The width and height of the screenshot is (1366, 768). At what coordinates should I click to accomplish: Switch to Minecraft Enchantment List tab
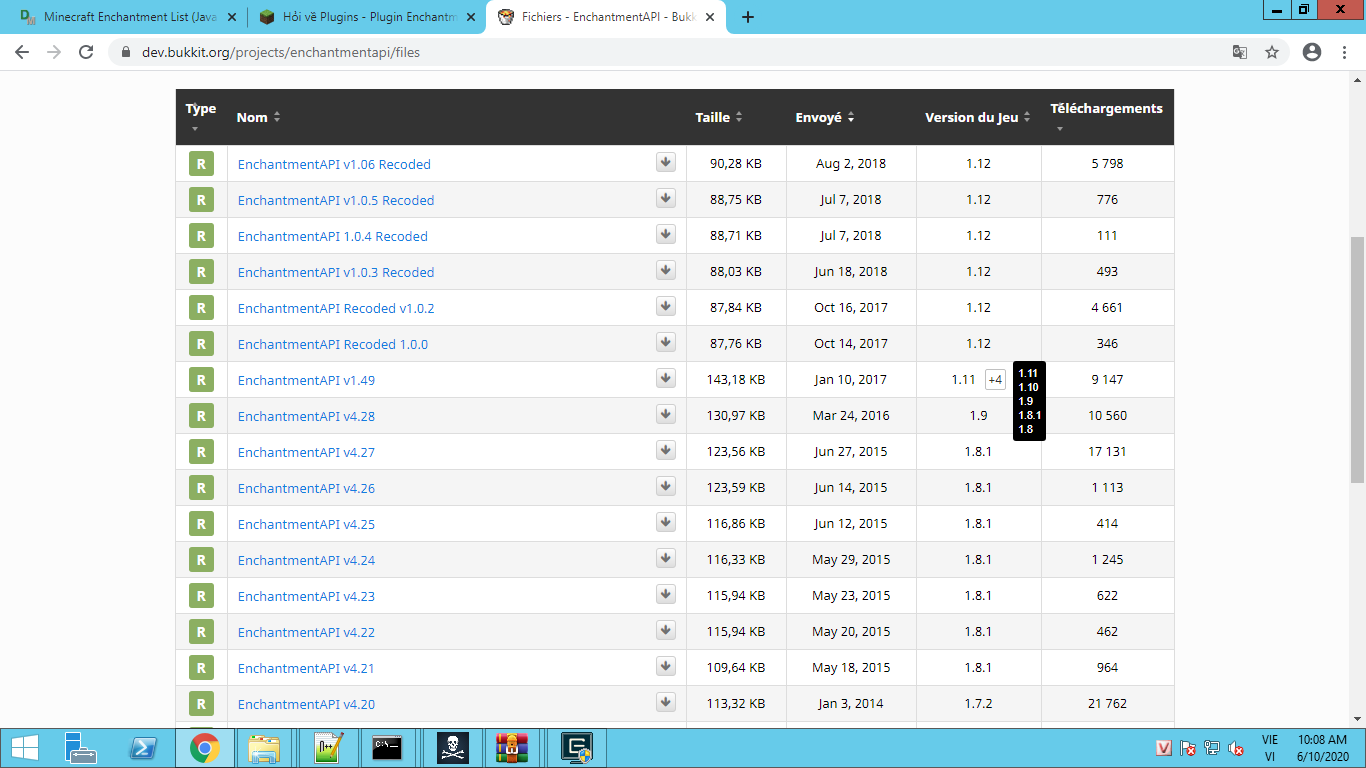click(x=124, y=17)
